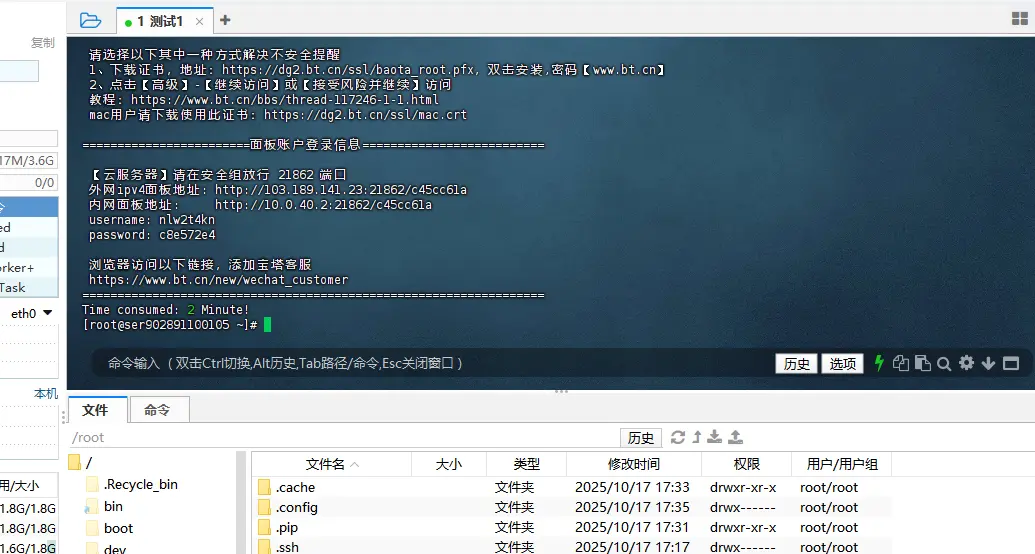Click the green lightning quick command icon

tap(879, 363)
